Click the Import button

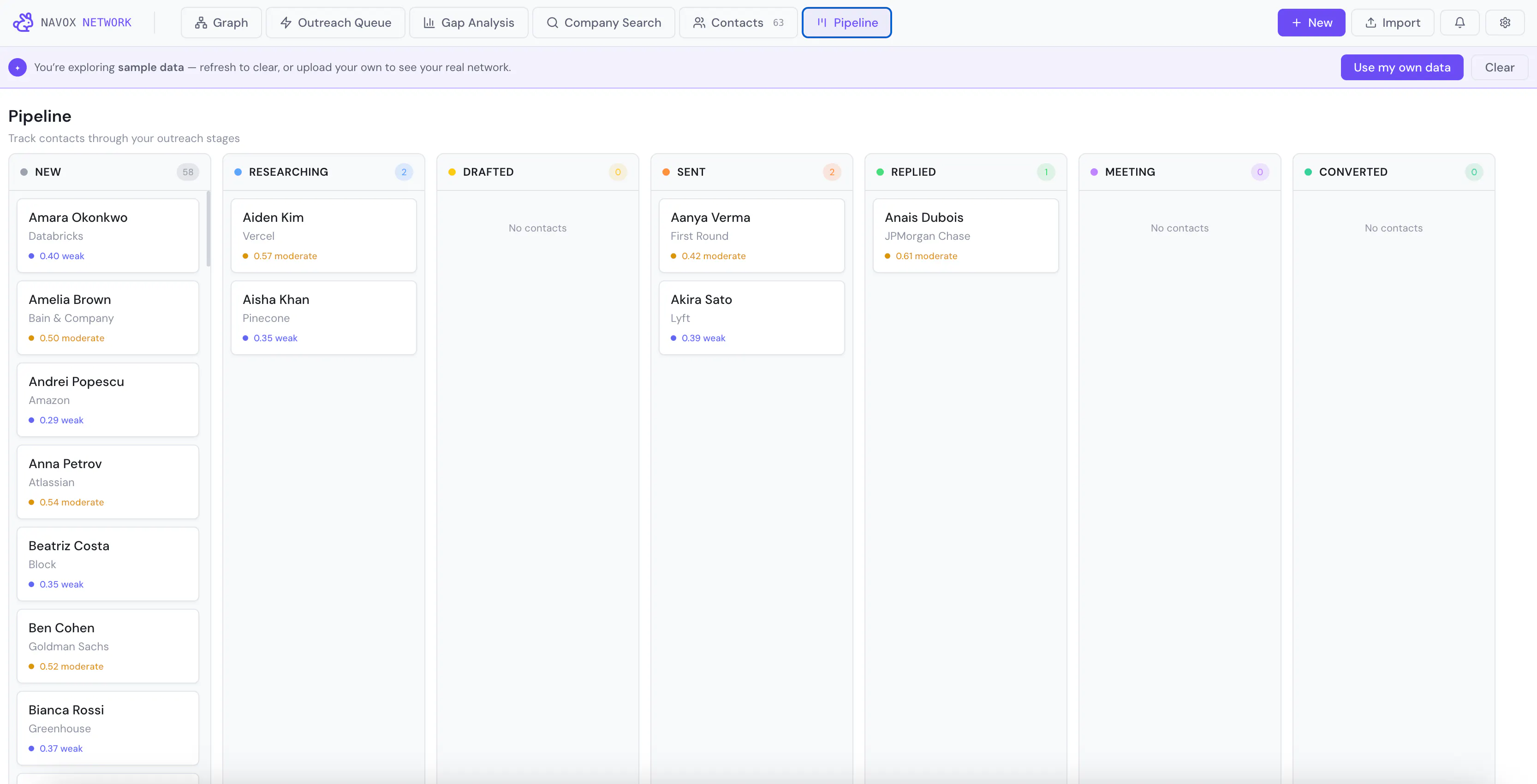pos(1393,23)
